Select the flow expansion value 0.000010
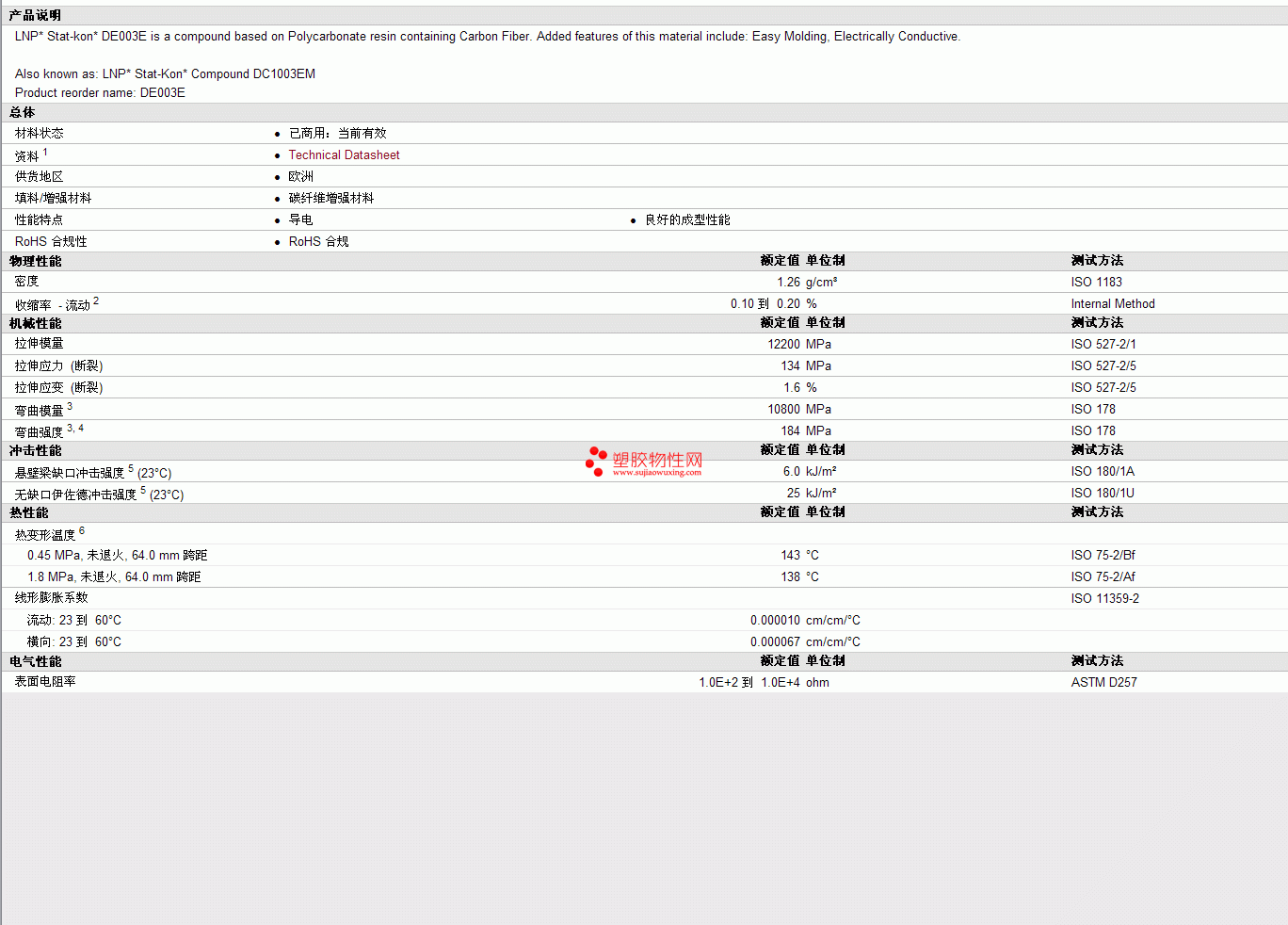 click(775, 621)
